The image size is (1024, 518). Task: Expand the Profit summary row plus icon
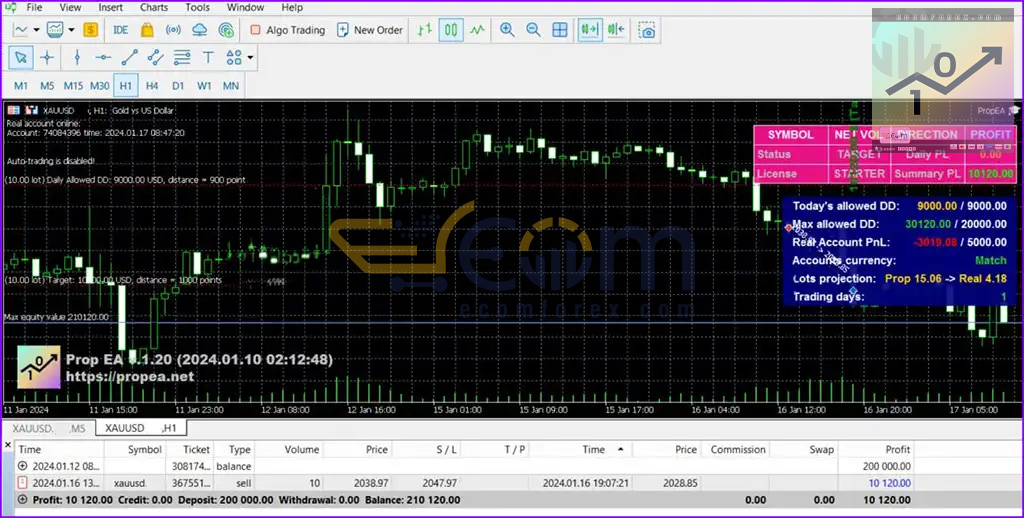24,500
